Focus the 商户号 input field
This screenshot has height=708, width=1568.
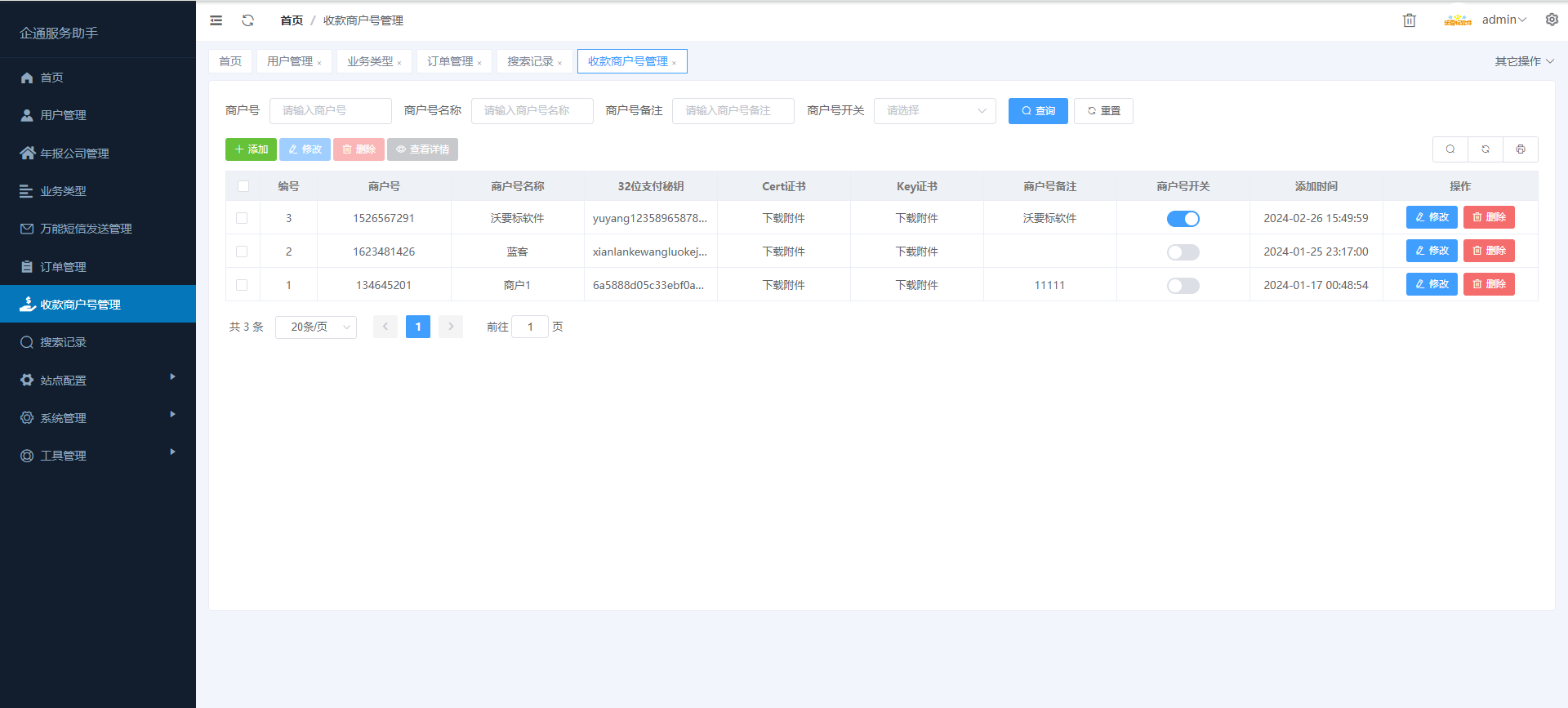click(x=331, y=111)
